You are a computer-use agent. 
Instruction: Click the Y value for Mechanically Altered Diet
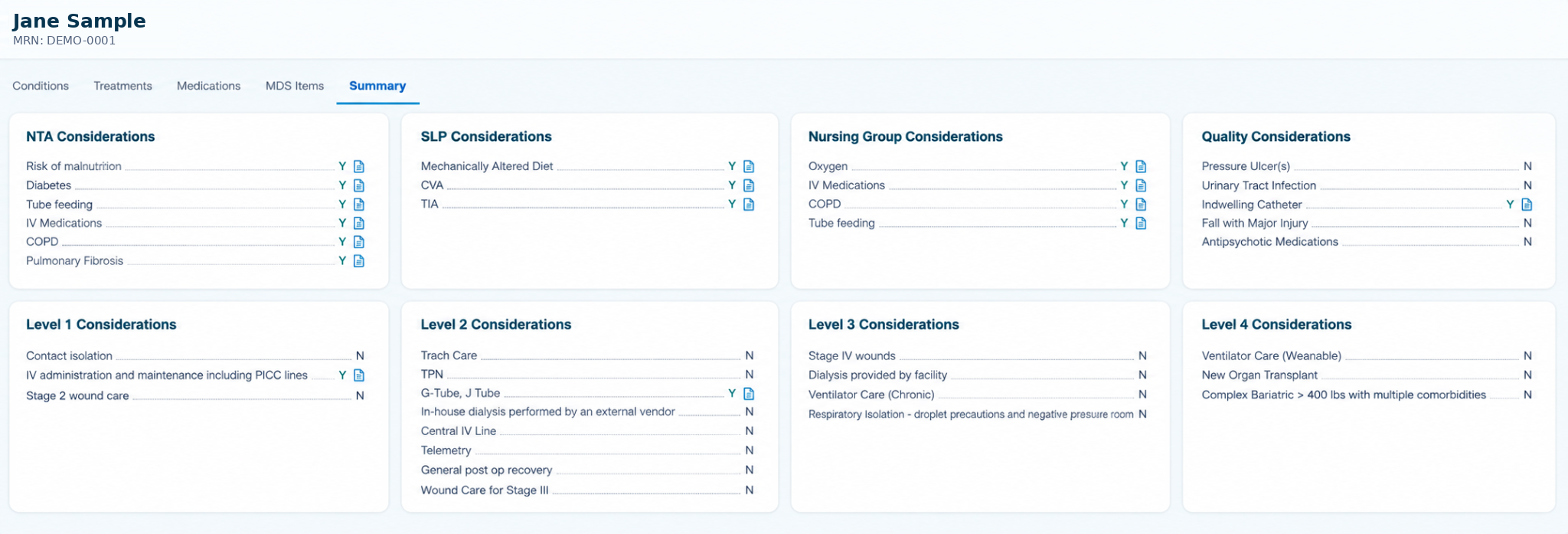[x=732, y=166]
